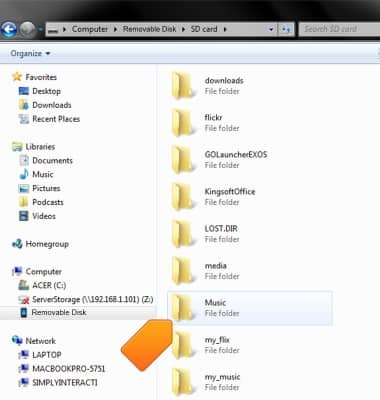Click the Podcasts library icon
380x400 pixels.
point(24,202)
